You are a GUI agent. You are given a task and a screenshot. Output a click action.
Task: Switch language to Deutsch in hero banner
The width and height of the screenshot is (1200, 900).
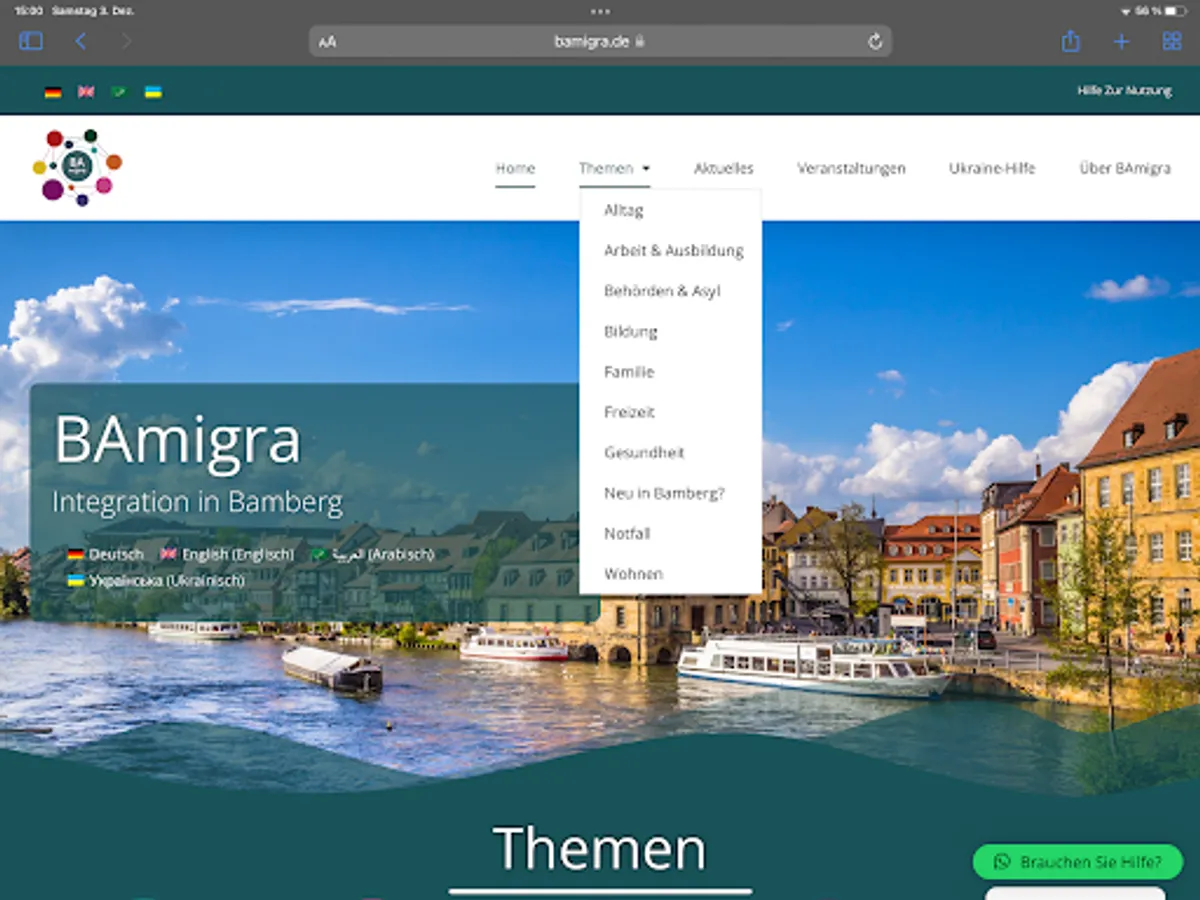[x=106, y=554]
